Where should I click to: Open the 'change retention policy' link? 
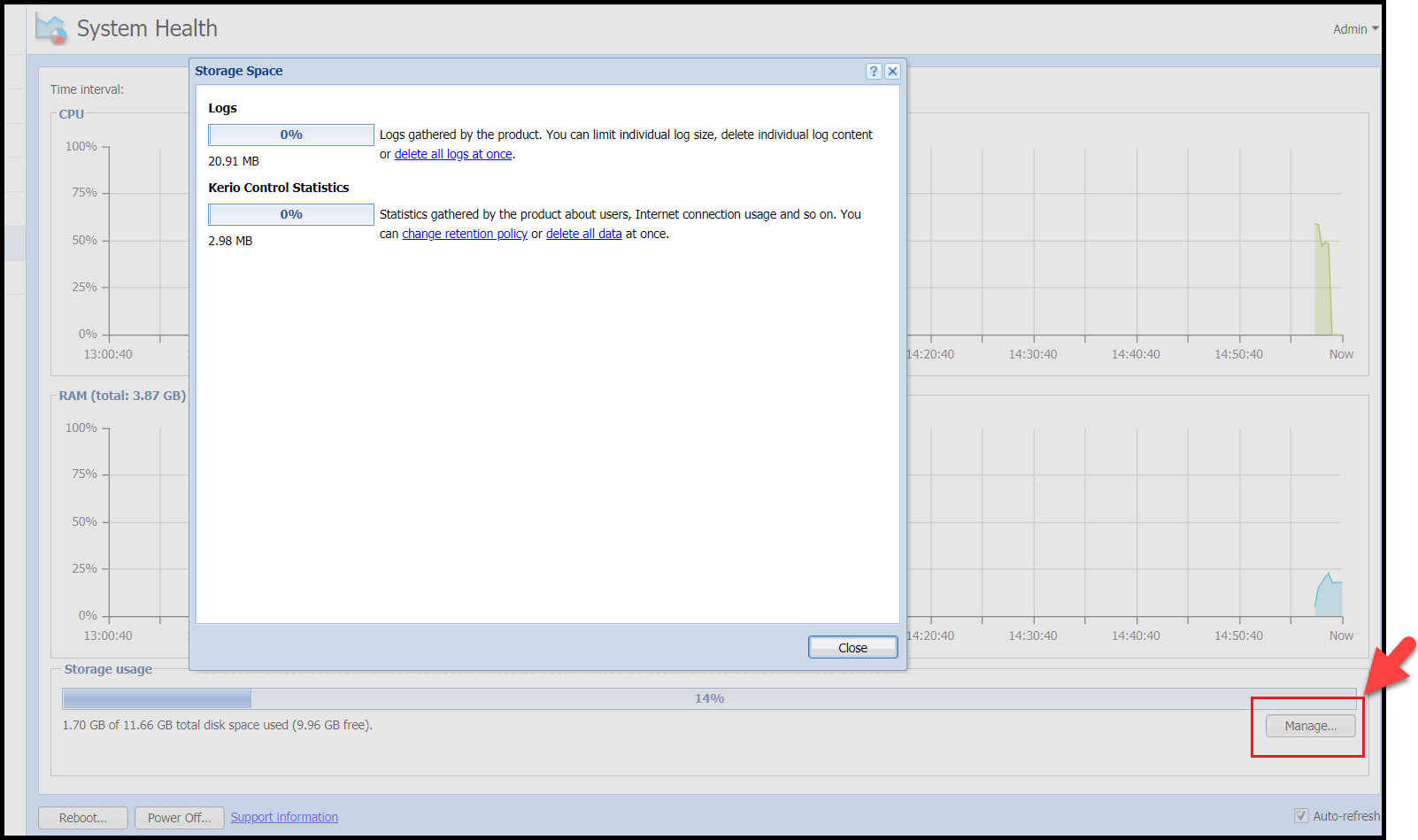(x=465, y=234)
